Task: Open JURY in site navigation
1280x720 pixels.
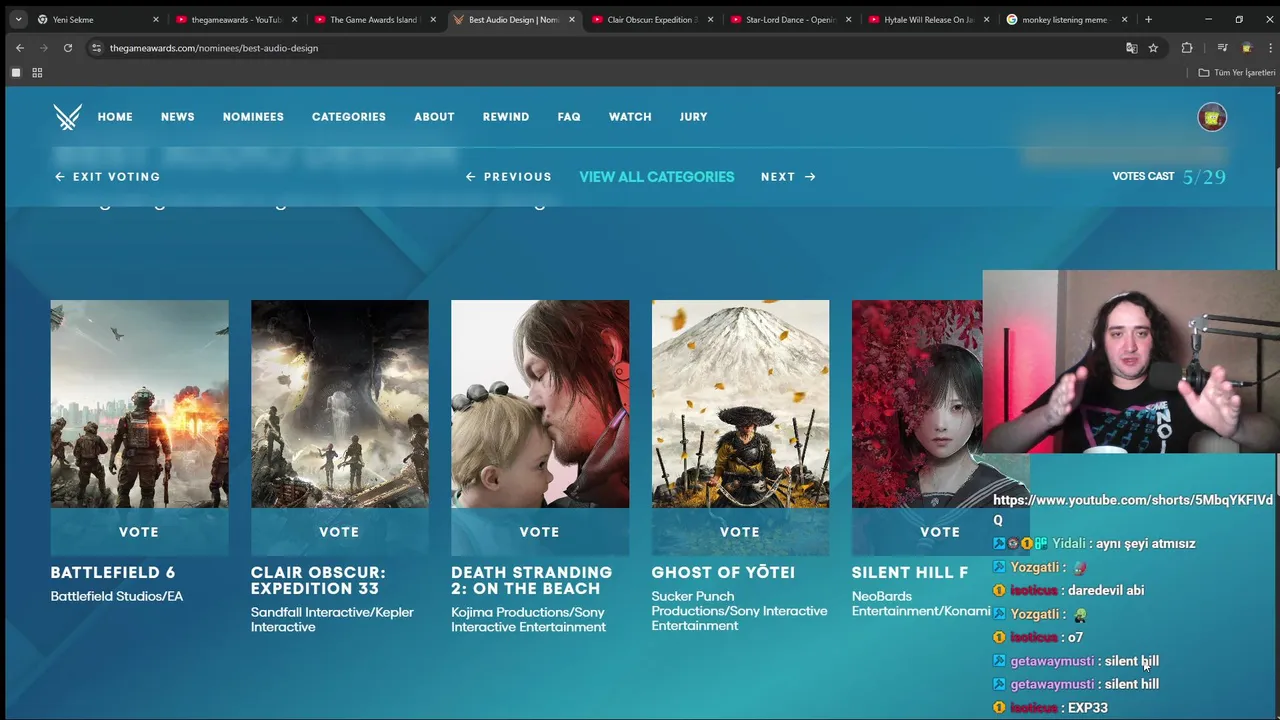Action: pyautogui.click(x=693, y=117)
